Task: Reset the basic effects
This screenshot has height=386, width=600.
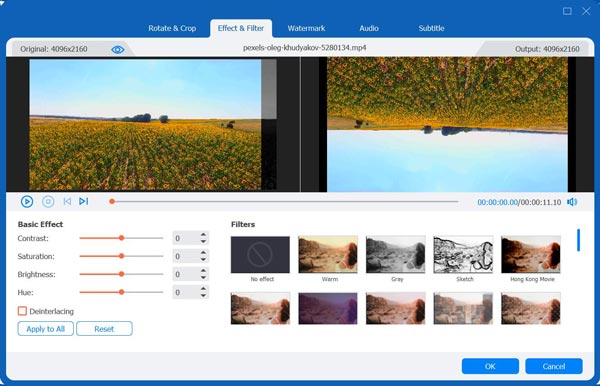Action: [x=104, y=329]
